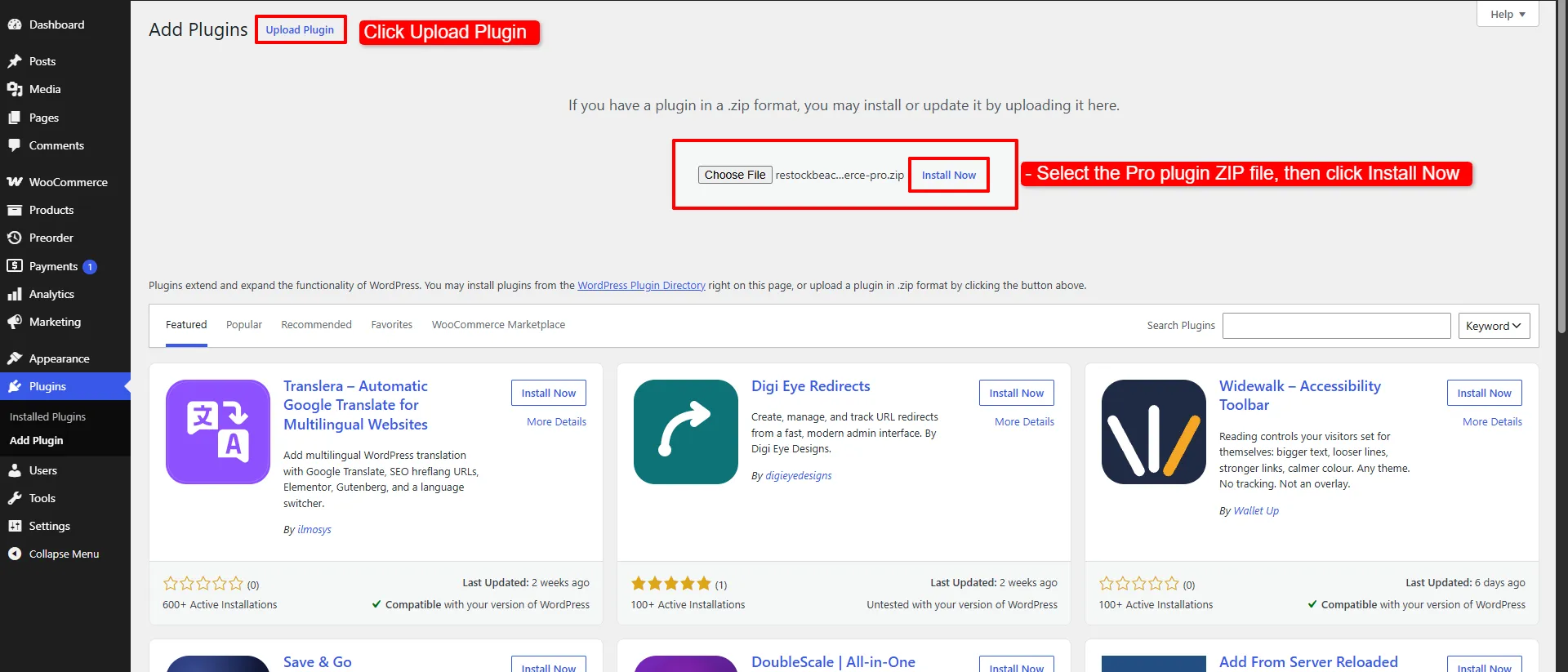Visit author digieyedesigns profile link
Screen dimensions: 1568x672
point(799,476)
